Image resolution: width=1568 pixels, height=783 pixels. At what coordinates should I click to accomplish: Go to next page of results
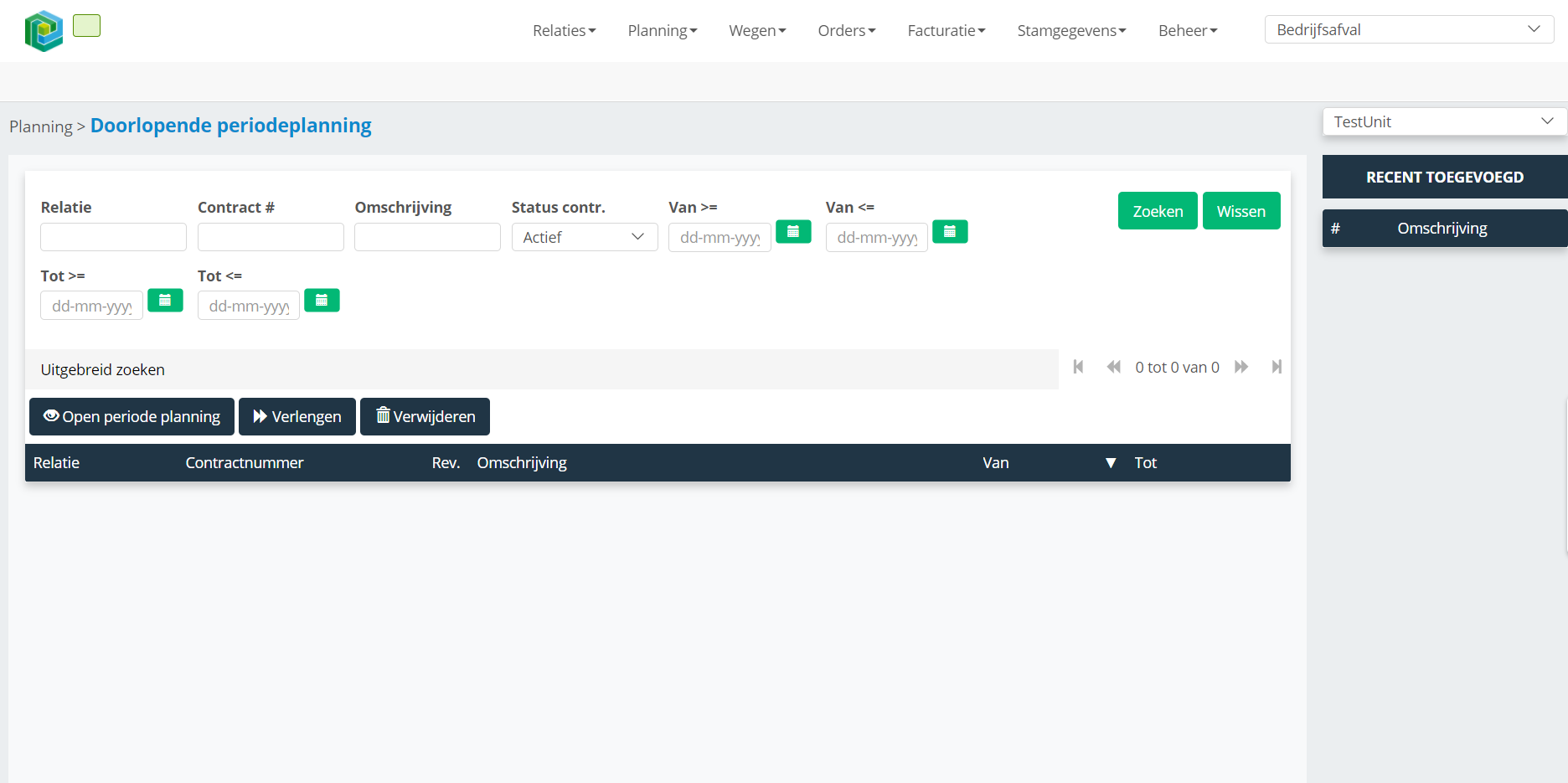click(x=1241, y=367)
